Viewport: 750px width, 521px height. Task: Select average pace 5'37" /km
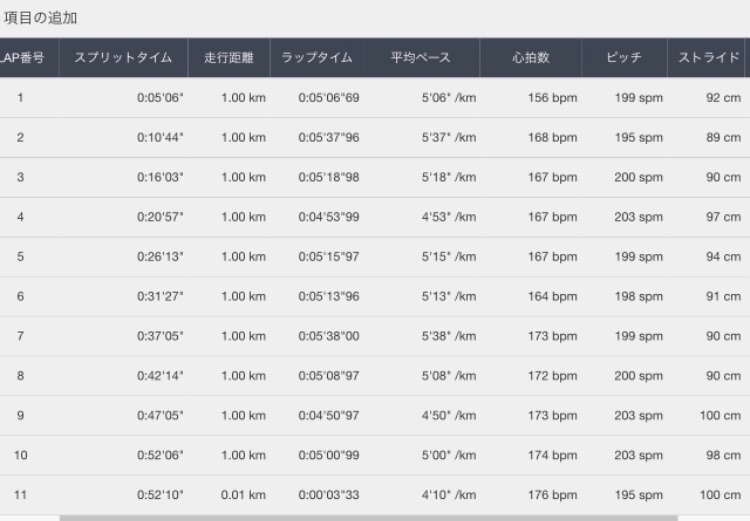[449, 137]
